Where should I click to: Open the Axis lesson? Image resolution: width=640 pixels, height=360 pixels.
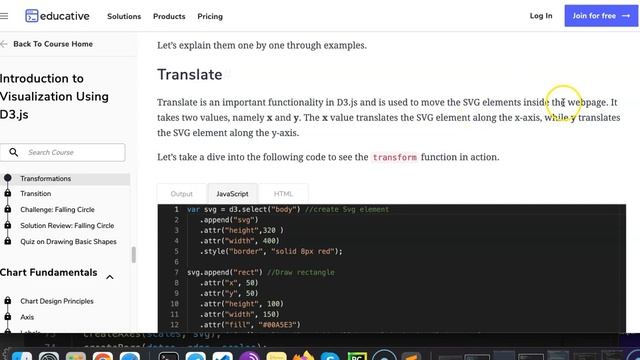[x=27, y=317]
